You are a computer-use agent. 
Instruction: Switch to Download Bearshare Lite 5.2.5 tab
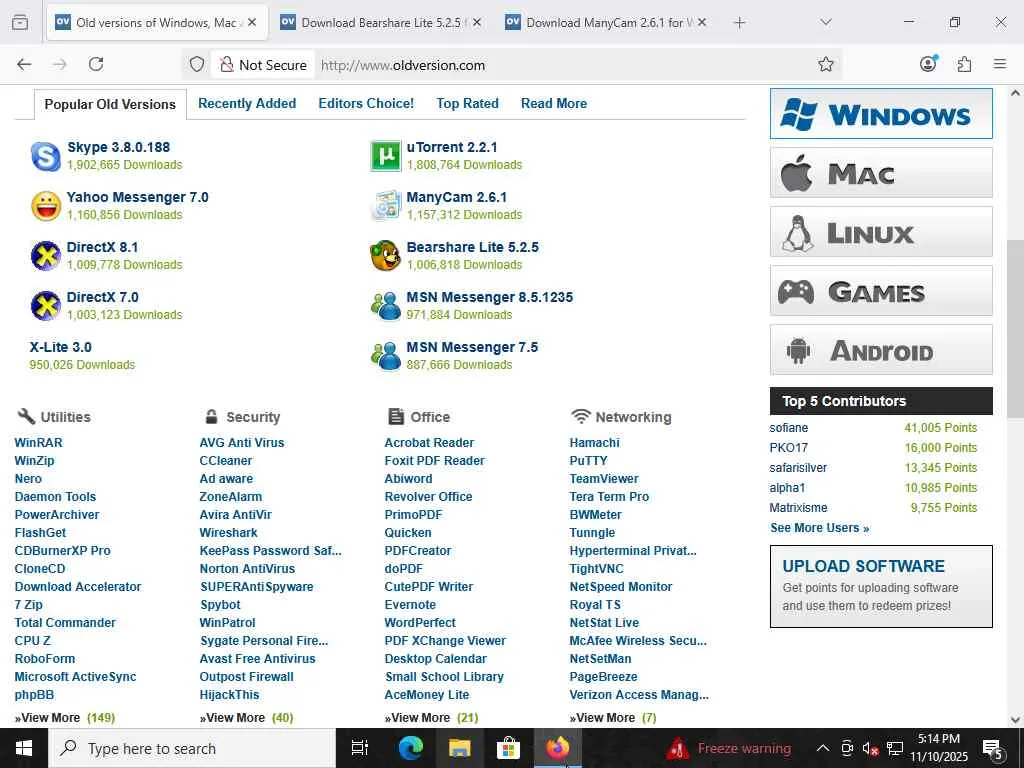coord(381,23)
